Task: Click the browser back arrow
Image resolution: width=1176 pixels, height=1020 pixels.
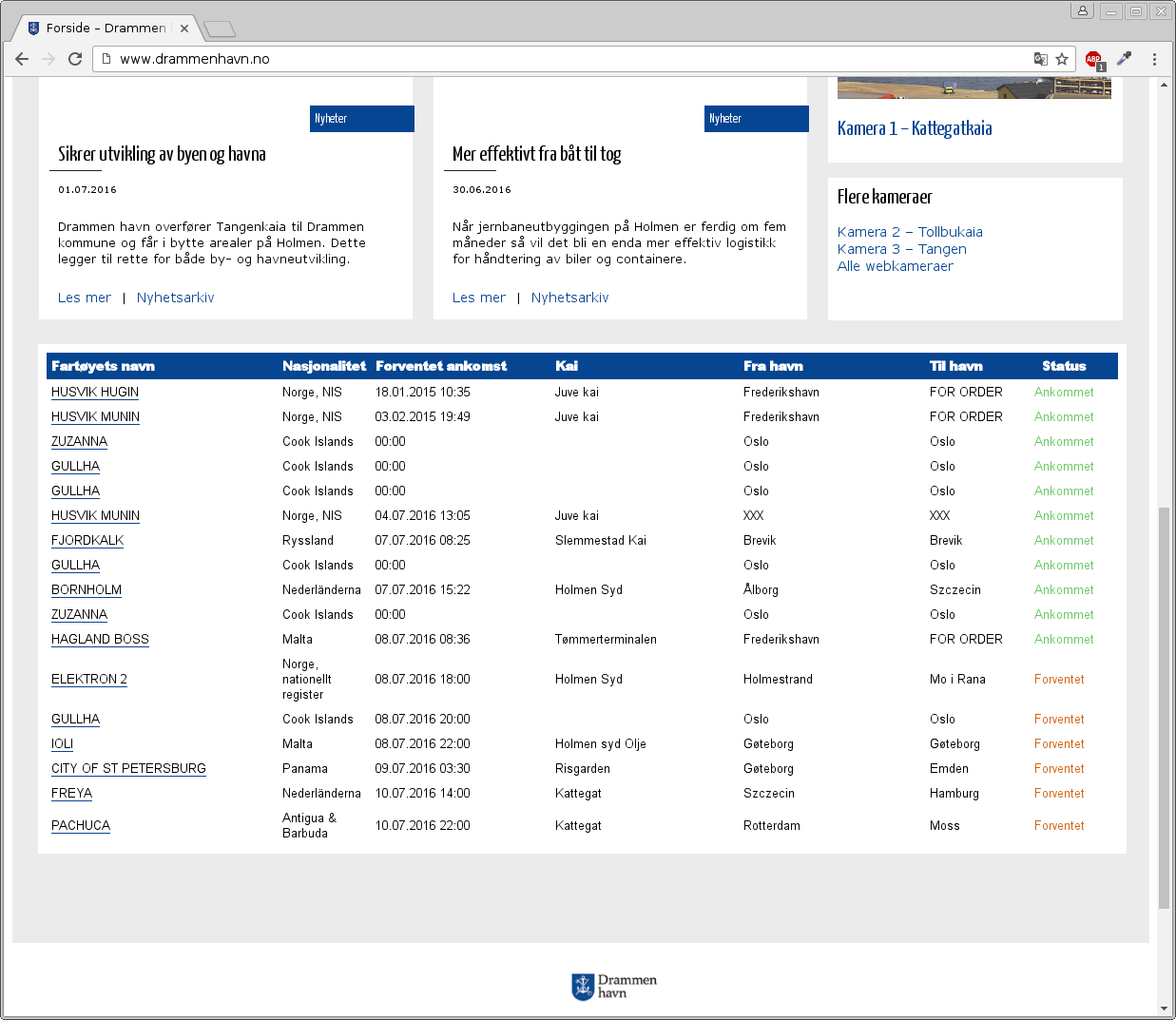Action: coord(22,59)
